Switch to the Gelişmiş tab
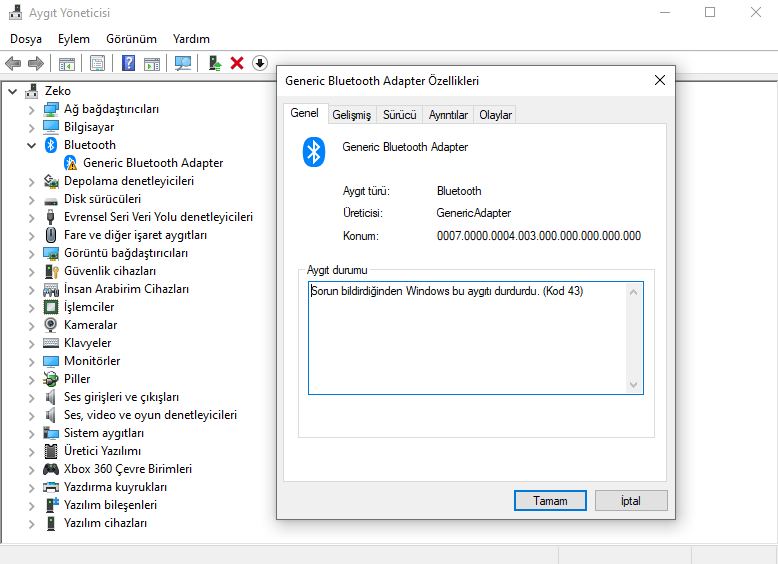 pyautogui.click(x=351, y=115)
